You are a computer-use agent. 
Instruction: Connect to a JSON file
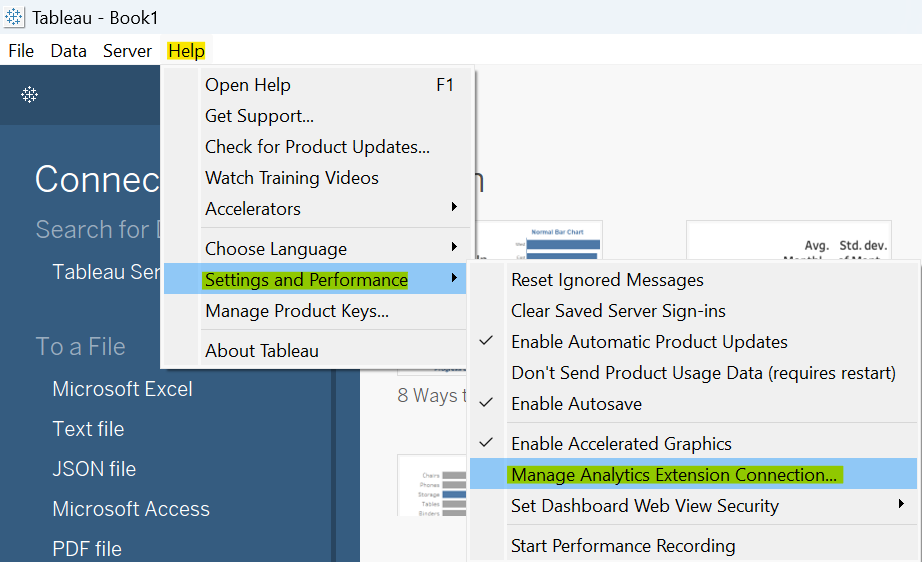(x=94, y=469)
